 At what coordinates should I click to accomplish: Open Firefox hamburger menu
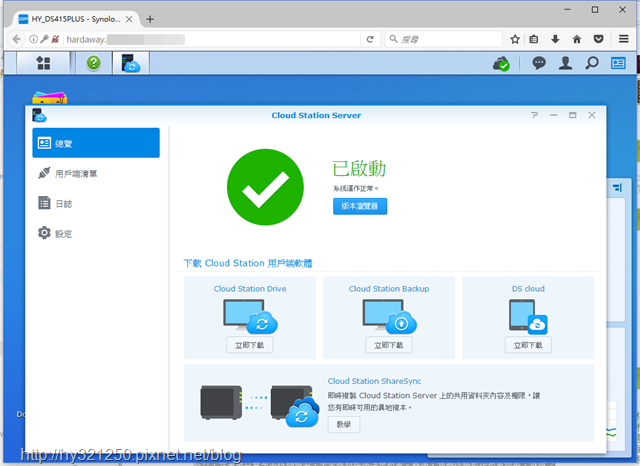point(623,39)
